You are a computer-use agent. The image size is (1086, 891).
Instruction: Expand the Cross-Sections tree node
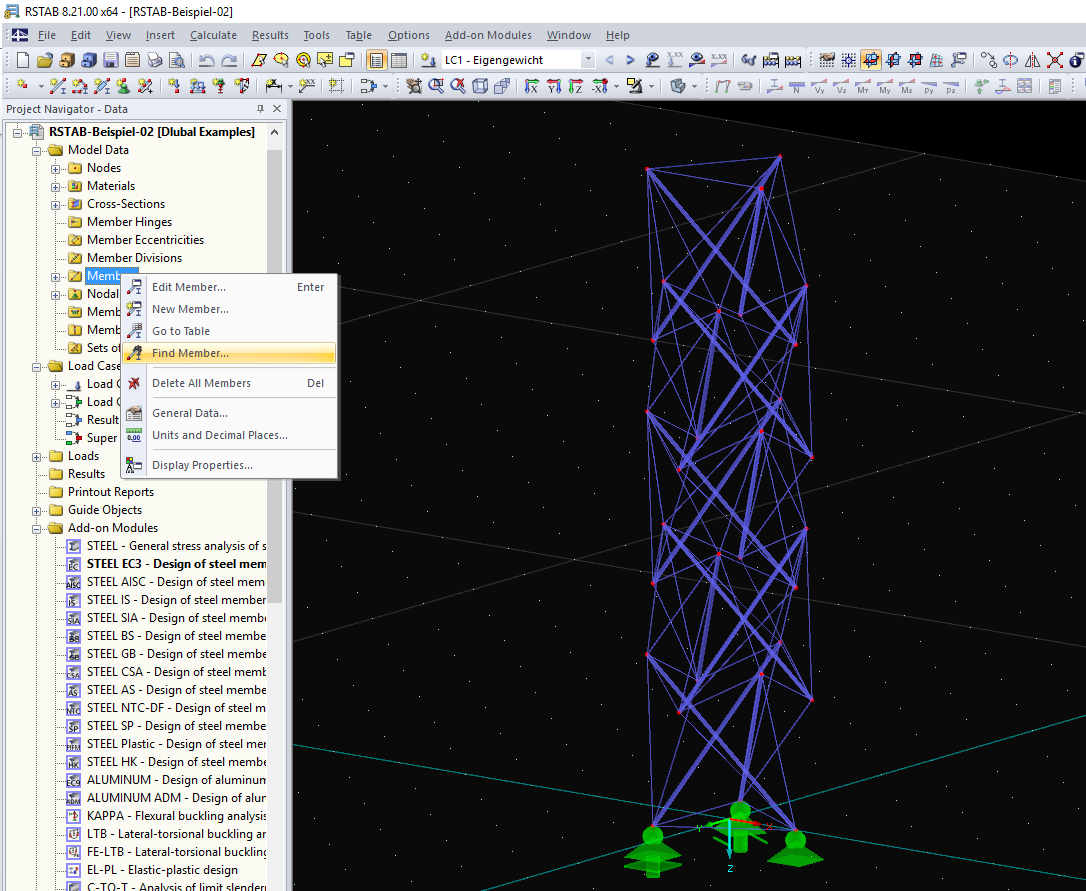click(x=57, y=204)
